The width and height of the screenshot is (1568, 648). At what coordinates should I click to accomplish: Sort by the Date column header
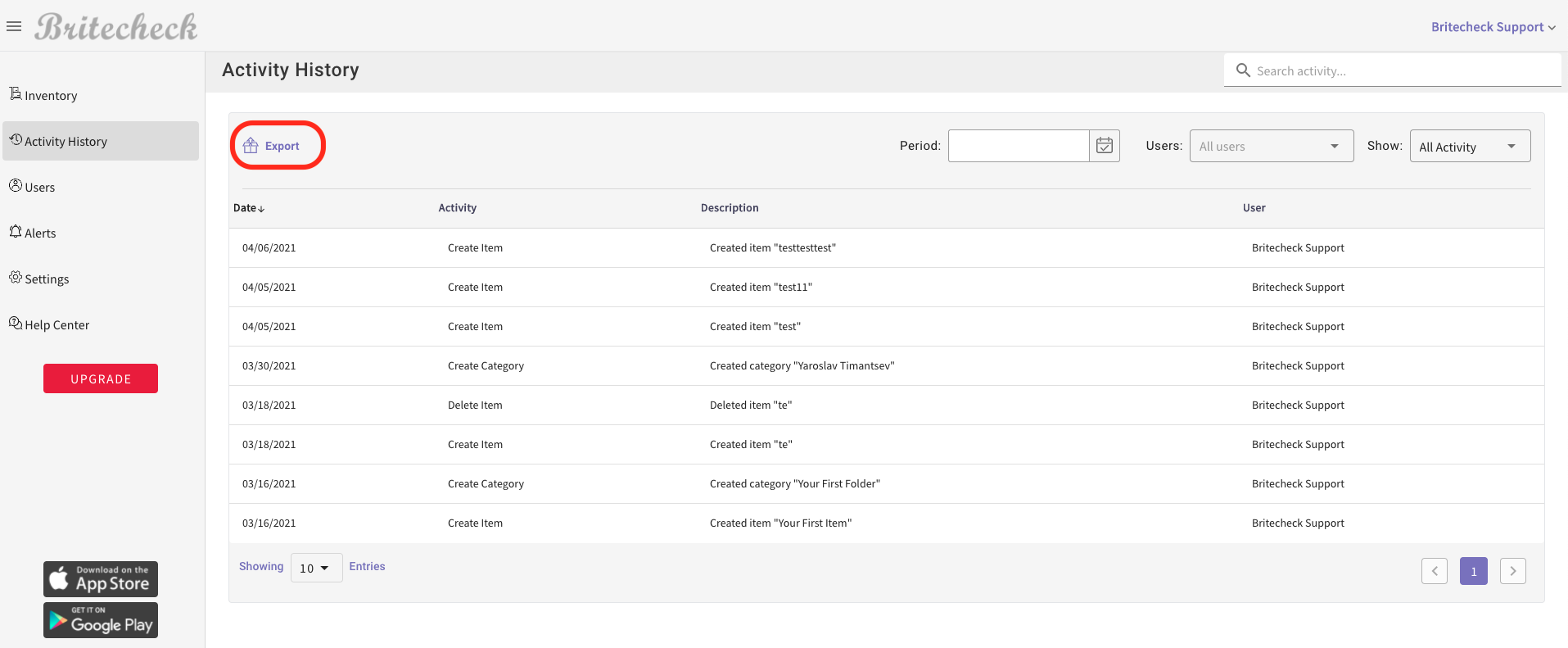click(249, 208)
